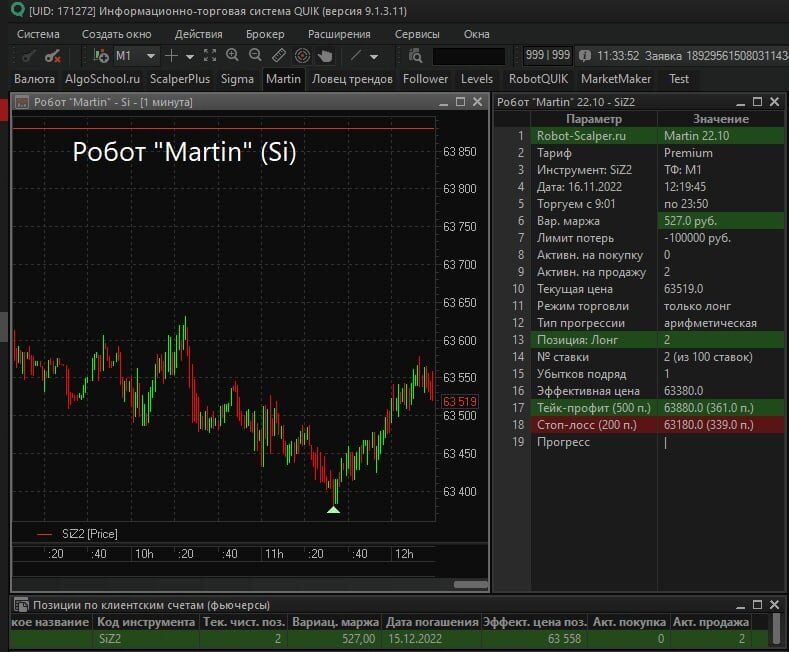Open the Система menu

[38, 34]
